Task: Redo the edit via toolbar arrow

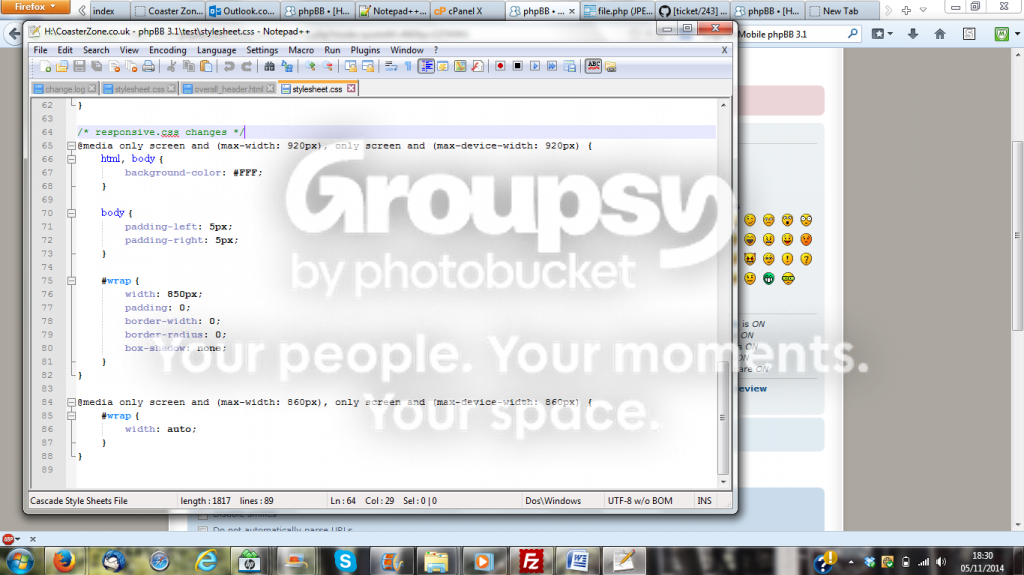Action: [x=246, y=67]
